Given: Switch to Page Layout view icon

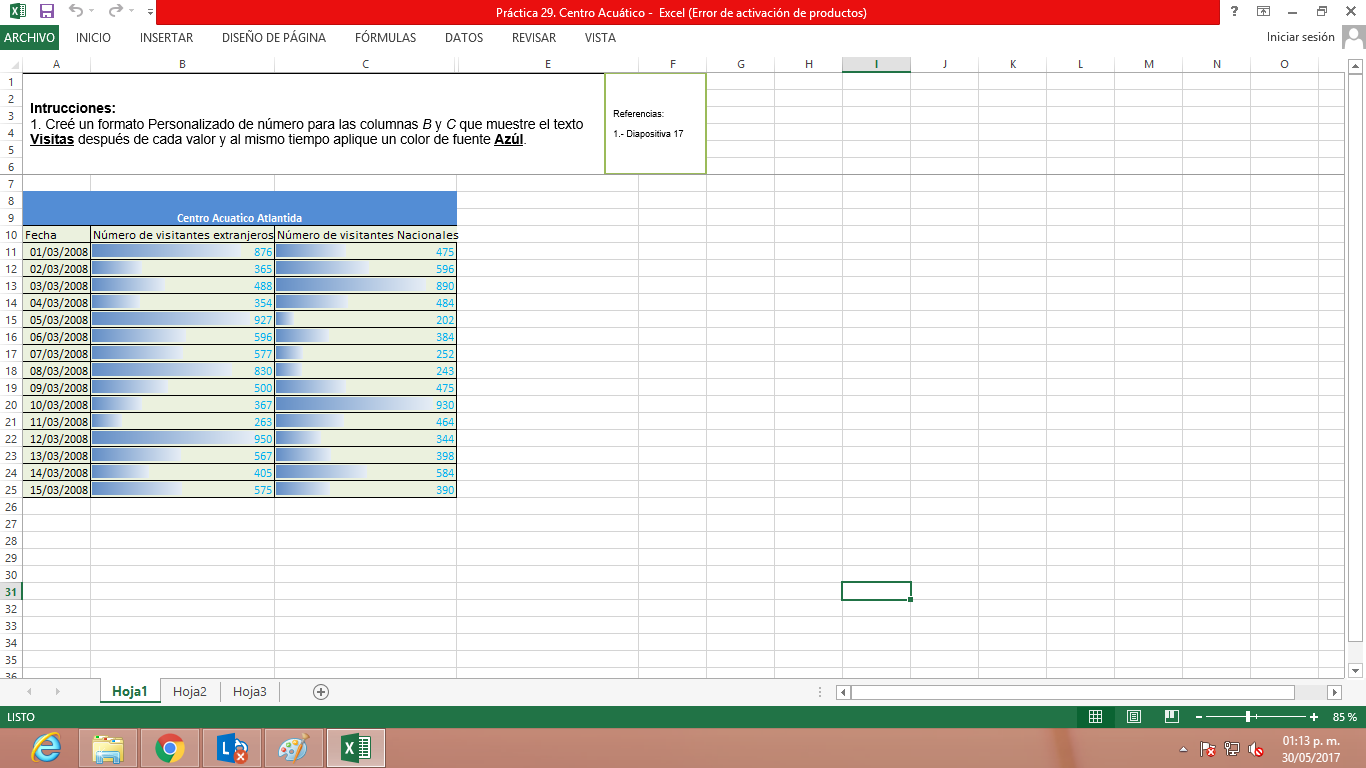Looking at the screenshot, I should pos(1134,717).
